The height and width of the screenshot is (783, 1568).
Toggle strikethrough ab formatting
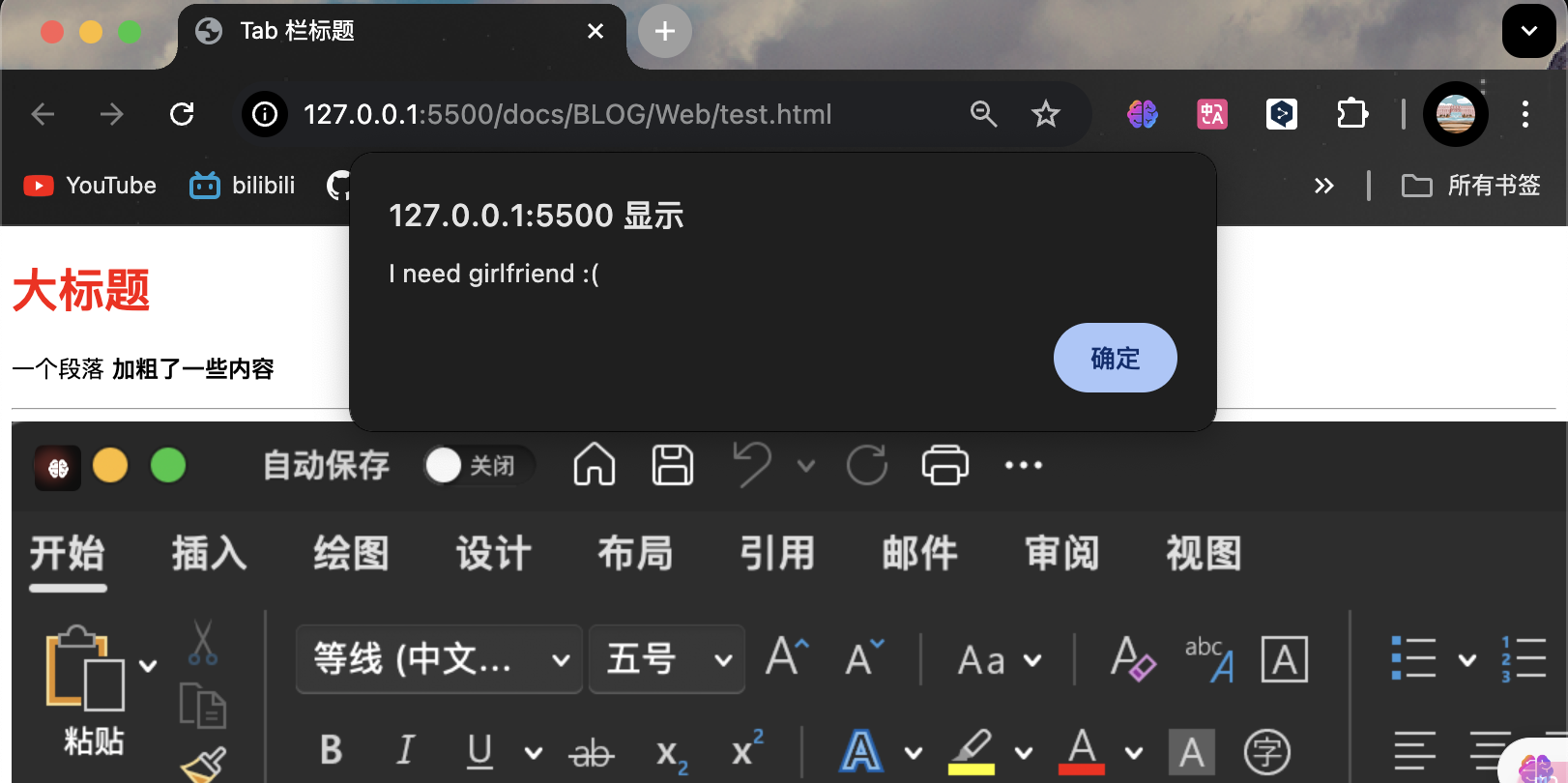592,751
